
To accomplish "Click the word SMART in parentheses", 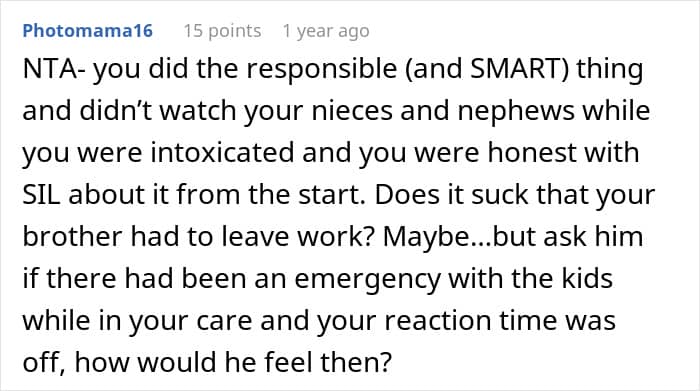I will tap(517, 69).
